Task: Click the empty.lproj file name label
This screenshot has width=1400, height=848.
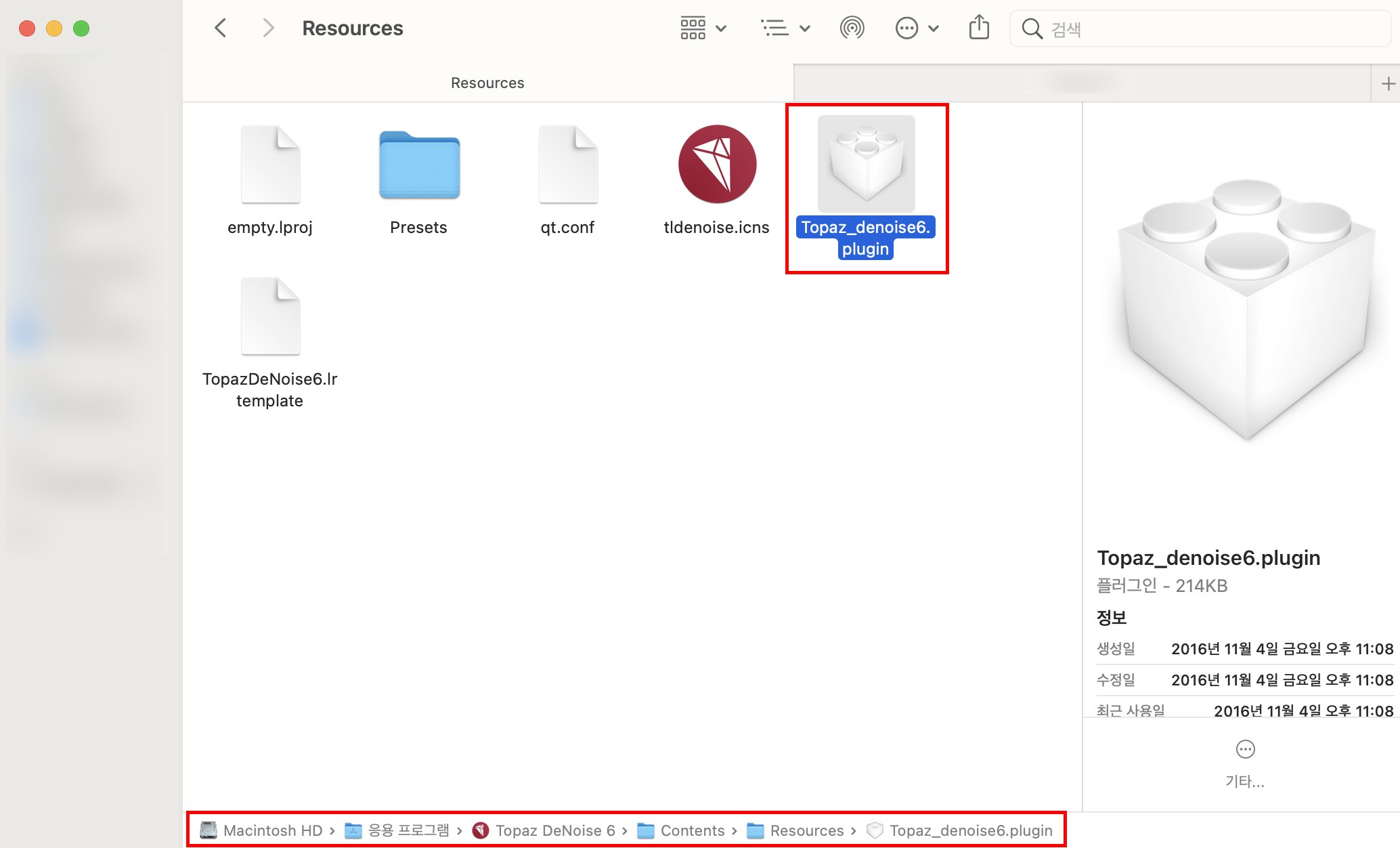Action: [x=269, y=228]
